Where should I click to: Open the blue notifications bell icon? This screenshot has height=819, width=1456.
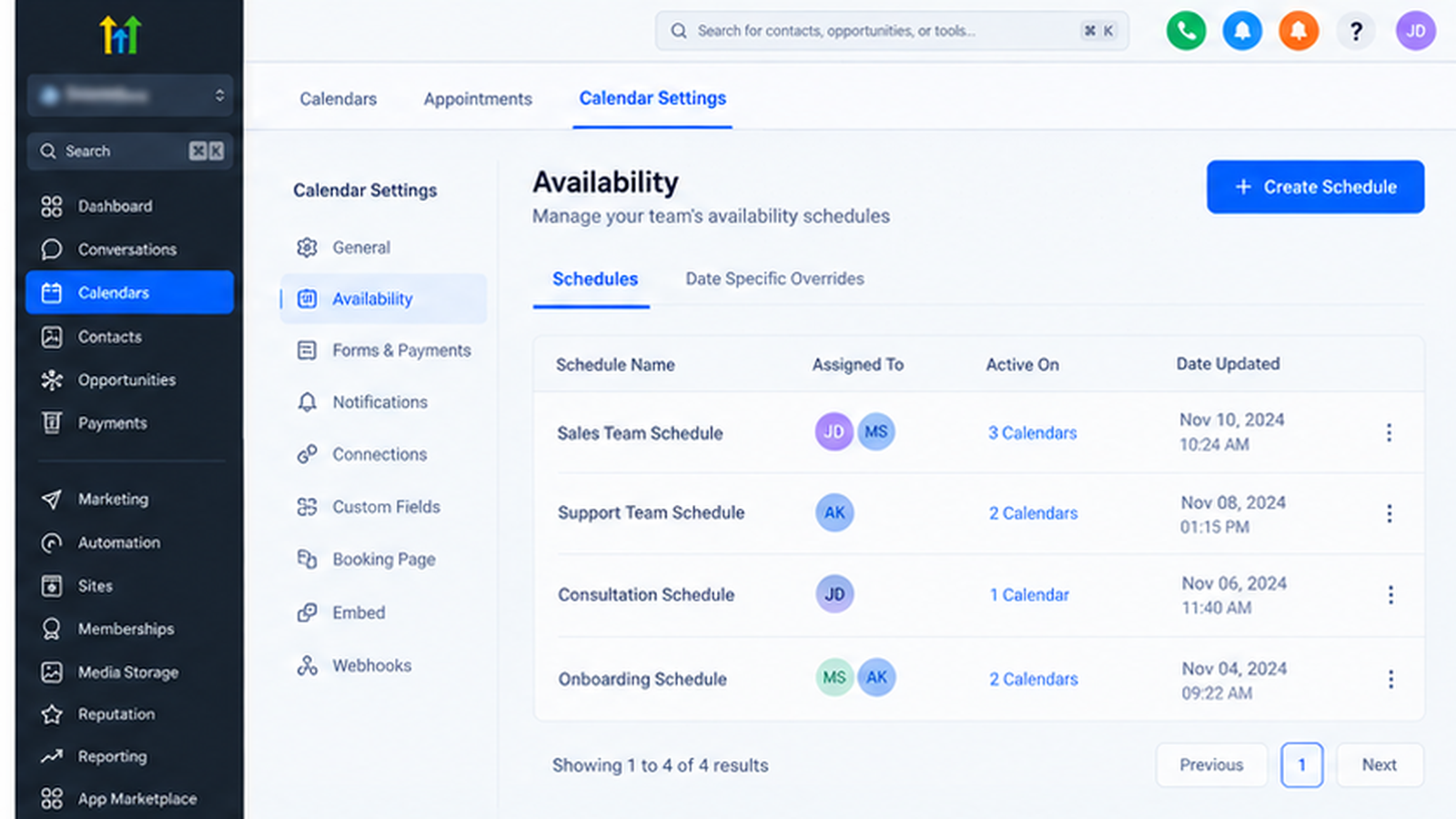[x=1242, y=31]
